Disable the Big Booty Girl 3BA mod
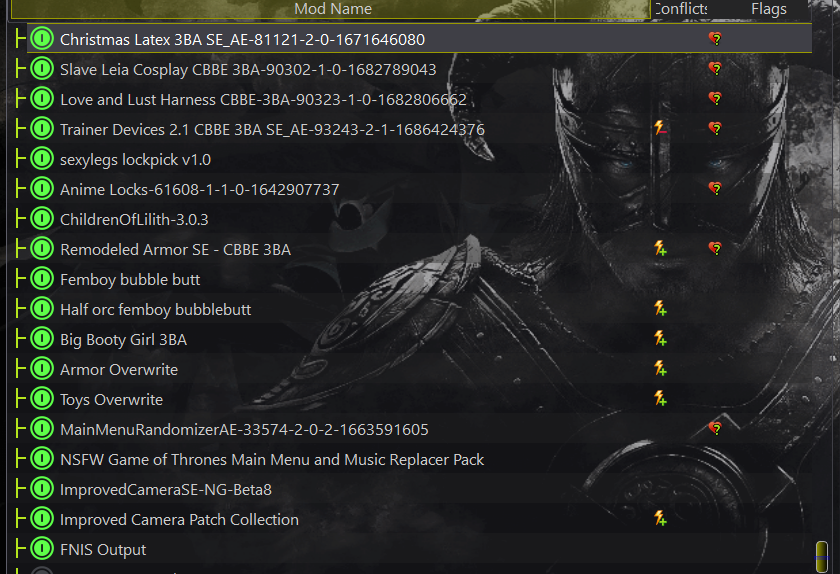Viewport: 840px width, 574px height. tap(42, 339)
